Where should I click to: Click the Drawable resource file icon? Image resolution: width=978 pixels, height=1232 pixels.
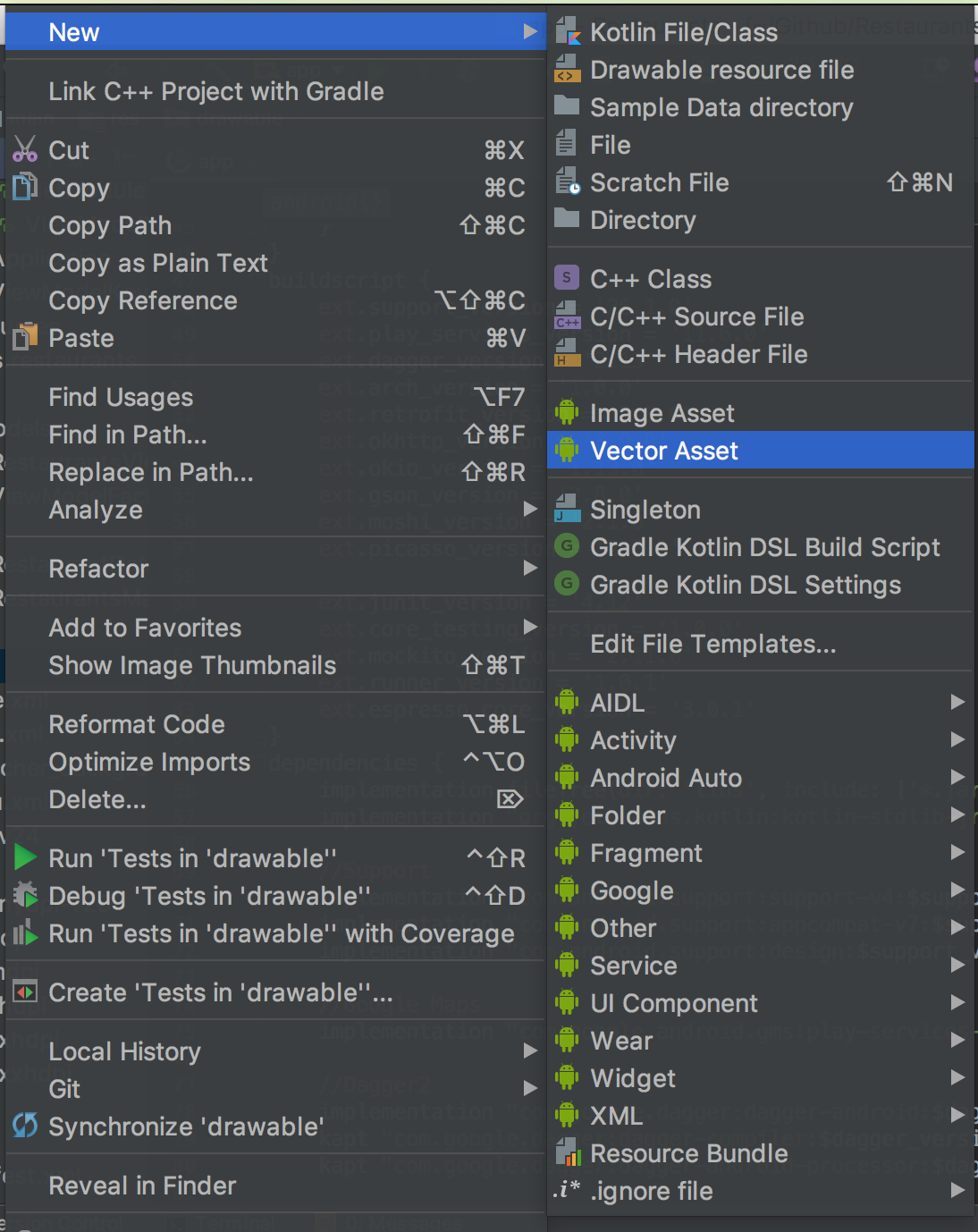tap(568, 70)
